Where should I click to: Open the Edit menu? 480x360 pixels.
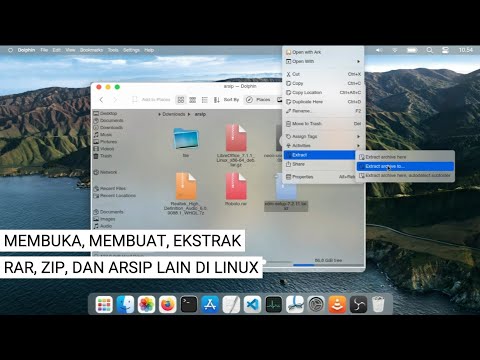57,50
